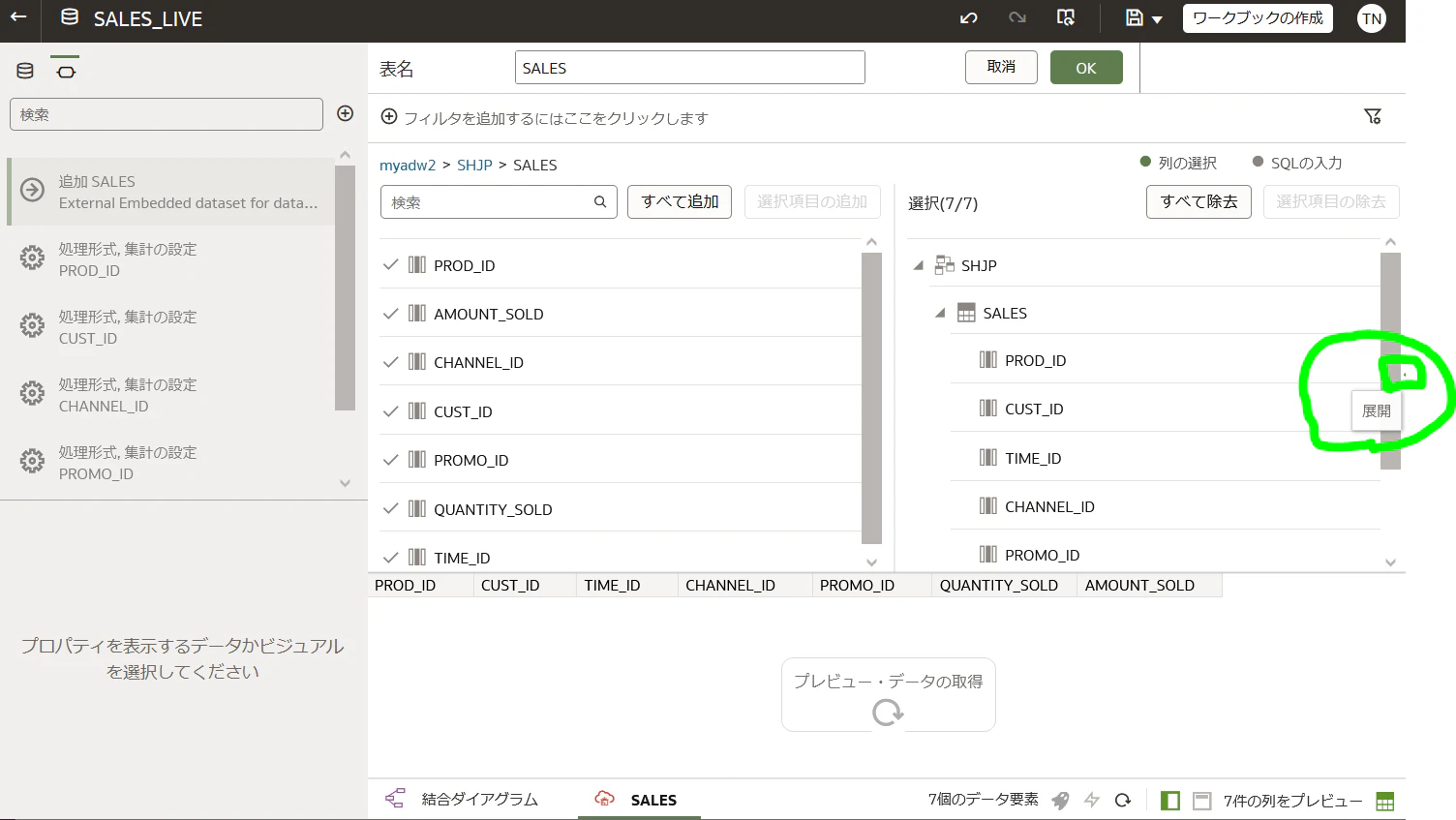This screenshot has width=1456, height=820.
Task: Open the TN user avatar menu
Action: [x=1372, y=18]
